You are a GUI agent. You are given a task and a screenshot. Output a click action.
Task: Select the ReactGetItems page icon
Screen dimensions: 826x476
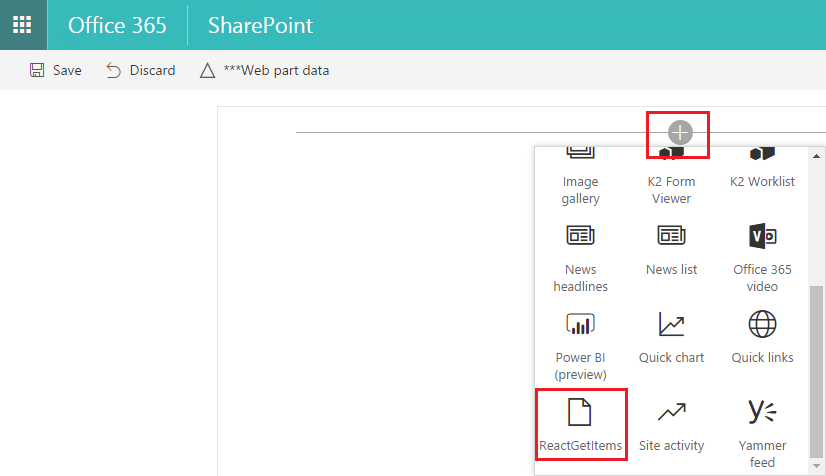(x=579, y=412)
